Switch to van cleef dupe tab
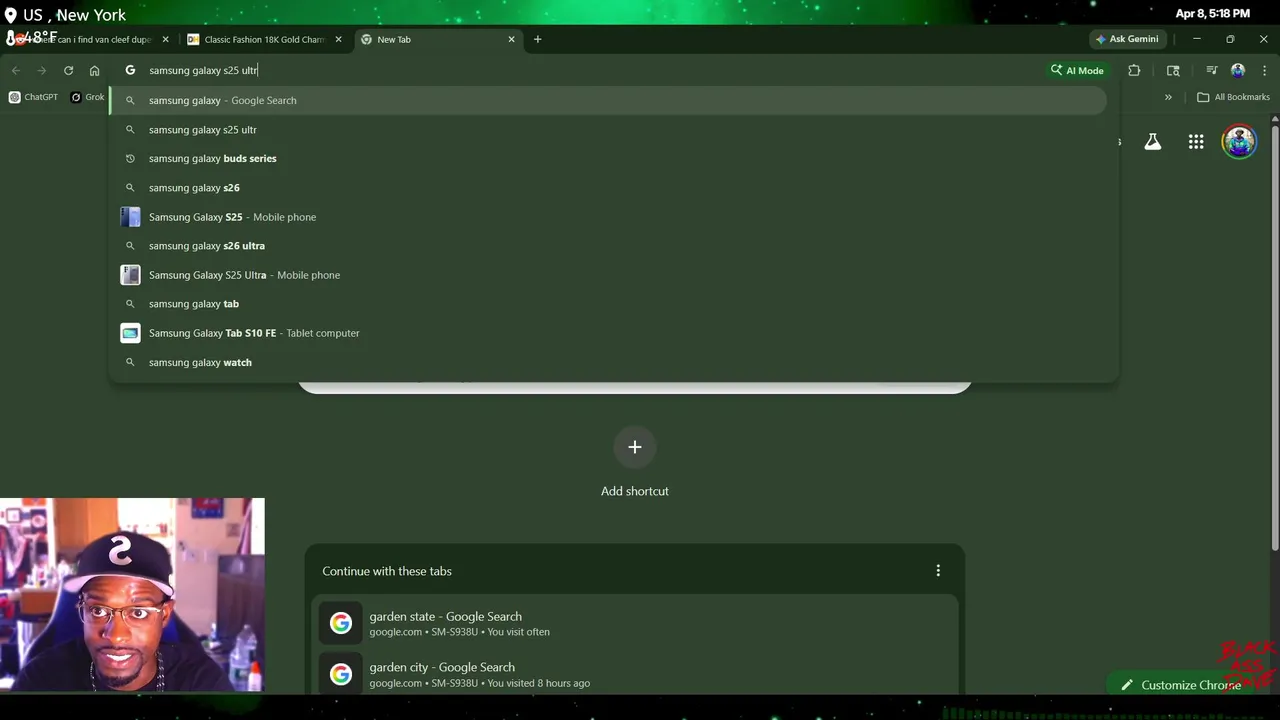Image resolution: width=1280 pixels, height=720 pixels. point(88,39)
